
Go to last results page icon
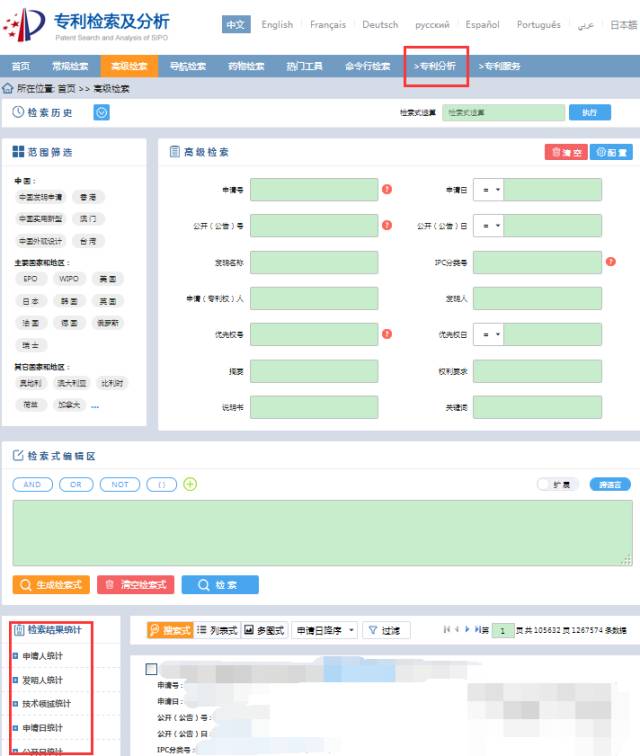point(477,629)
